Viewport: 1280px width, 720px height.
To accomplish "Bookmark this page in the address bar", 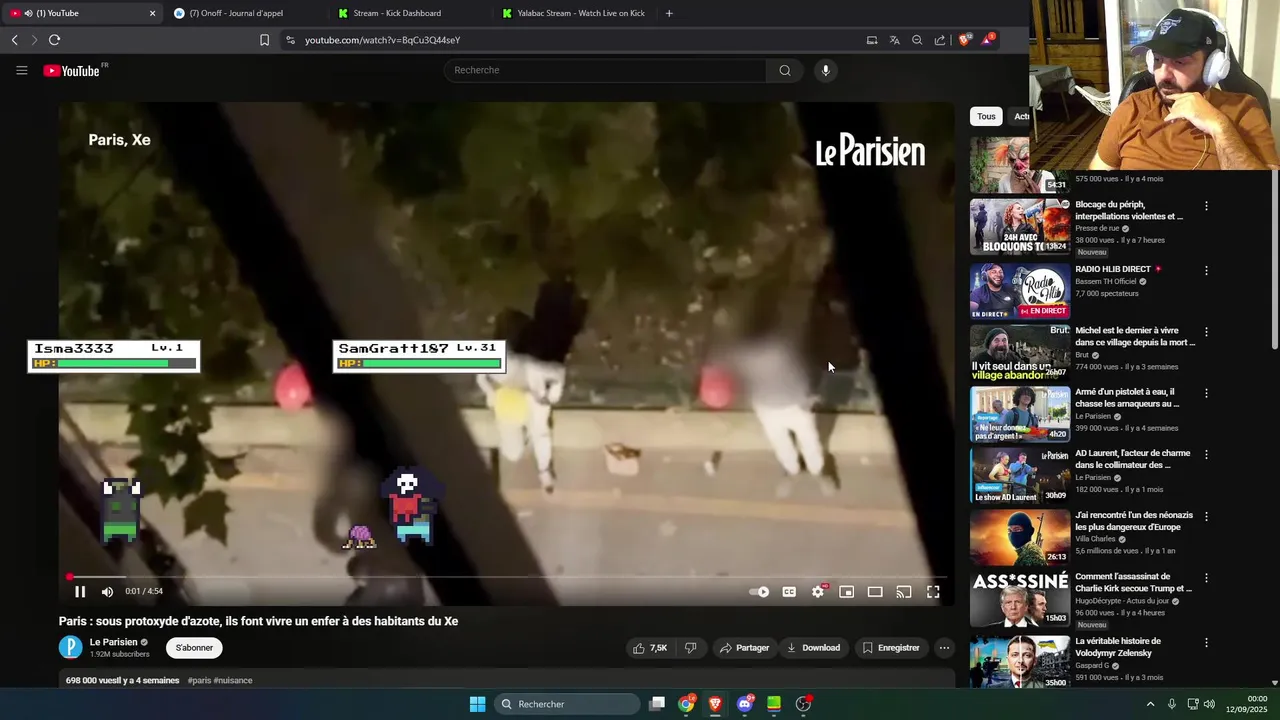I will [x=264, y=40].
